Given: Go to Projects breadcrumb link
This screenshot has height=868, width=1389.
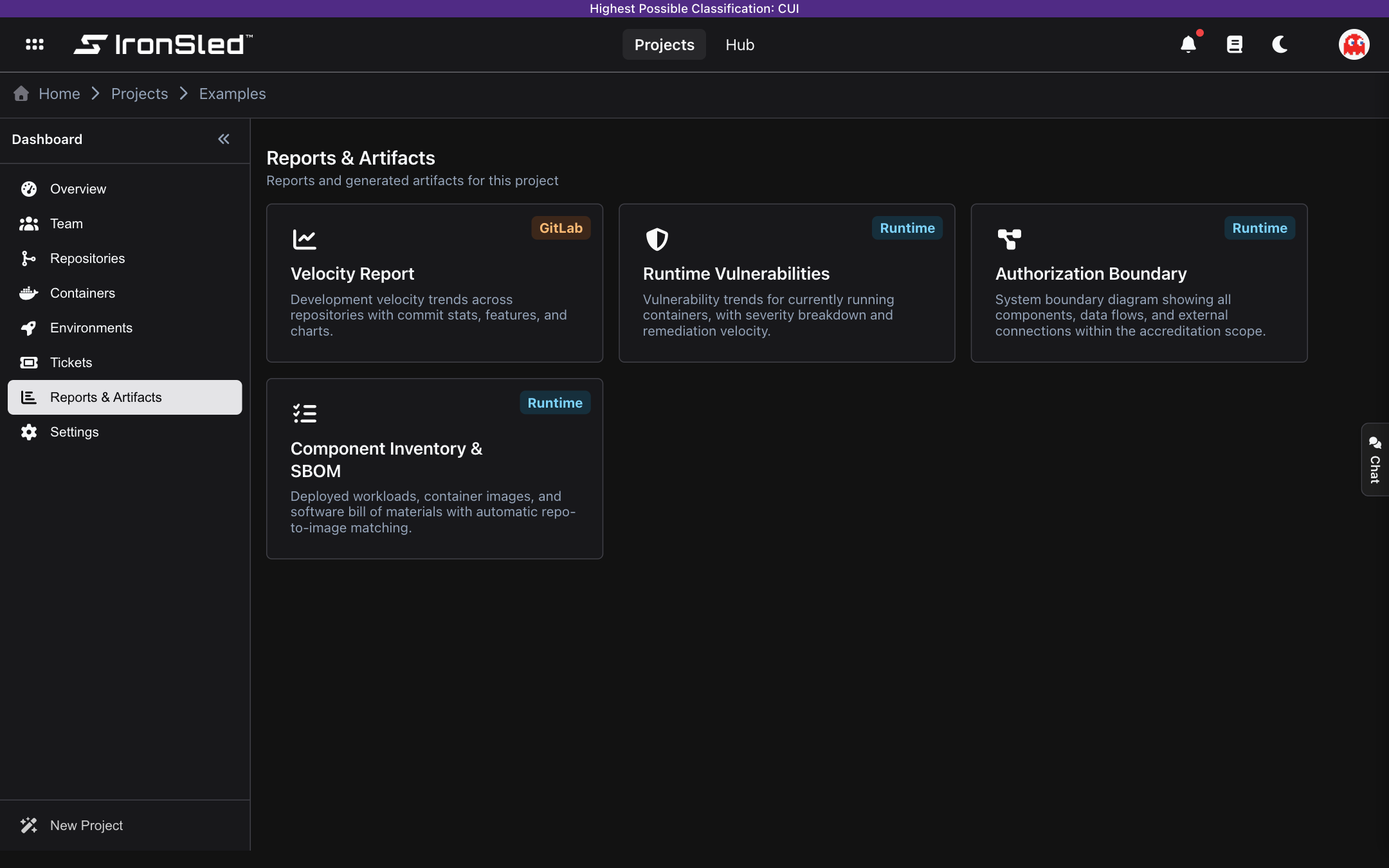Looking at the screenshot, I should 140,94.
